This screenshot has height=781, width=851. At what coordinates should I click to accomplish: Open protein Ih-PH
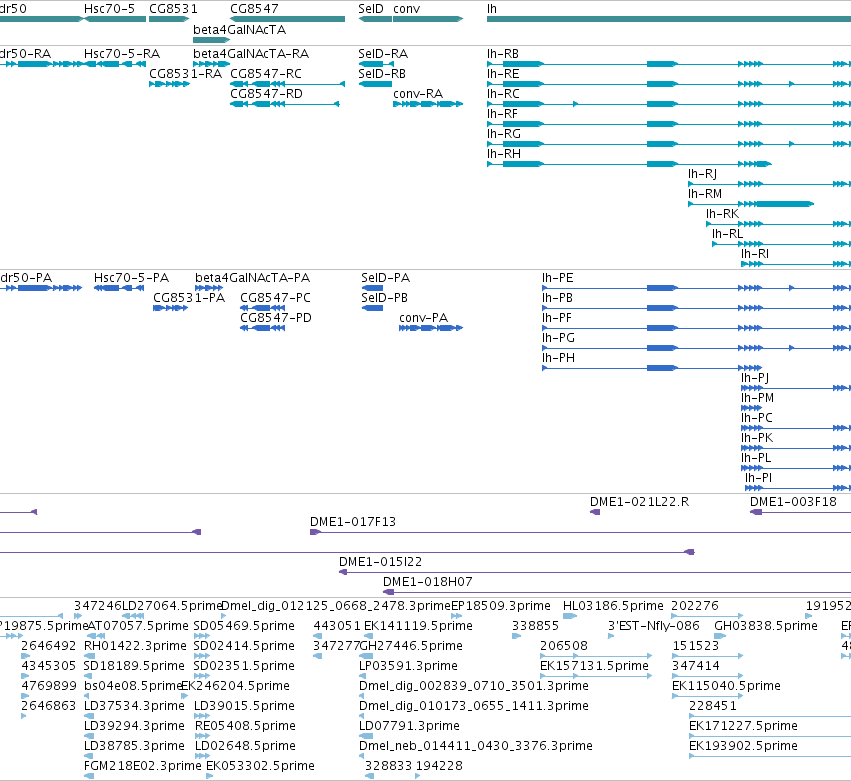click(x=558, y=358)
